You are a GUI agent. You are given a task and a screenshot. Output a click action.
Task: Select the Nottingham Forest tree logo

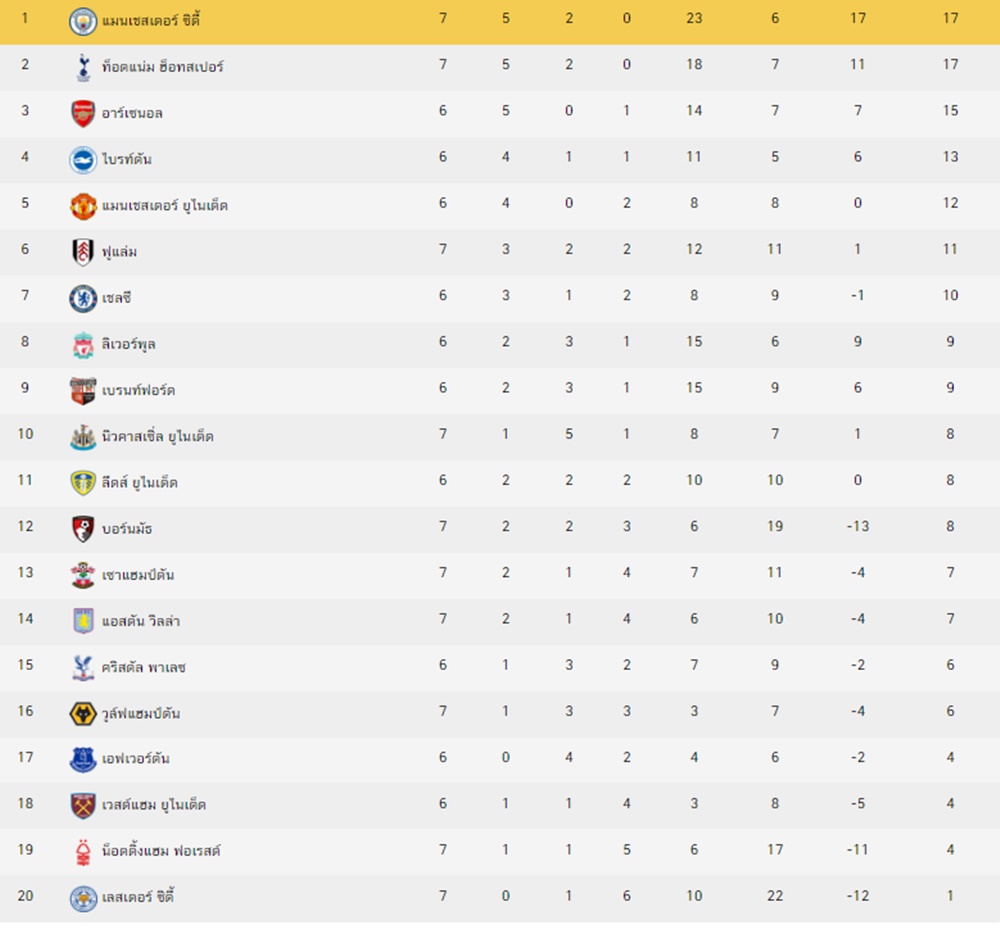(83, 852)
